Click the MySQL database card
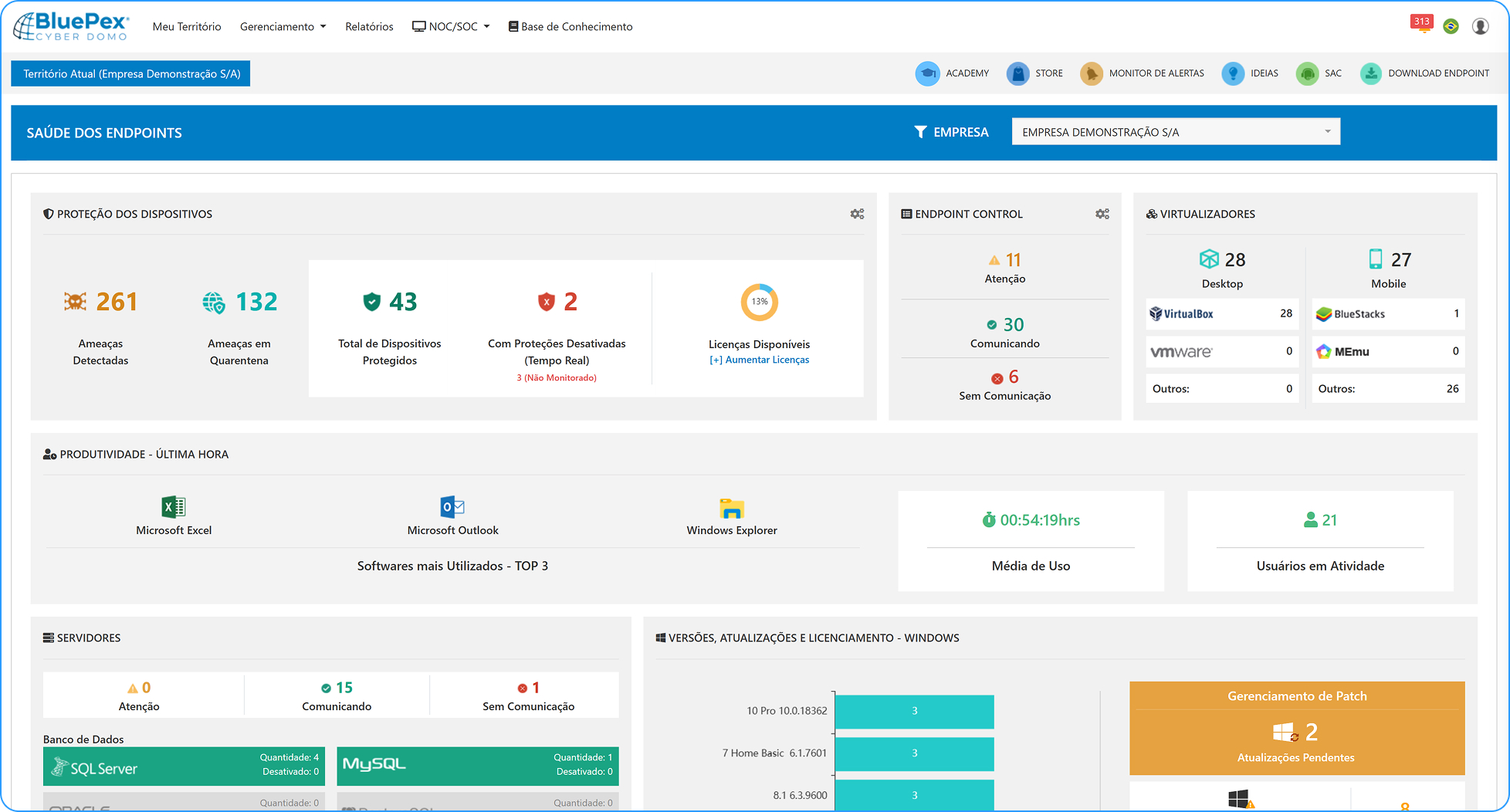1510x812 pixels. (x=478, y=766)
